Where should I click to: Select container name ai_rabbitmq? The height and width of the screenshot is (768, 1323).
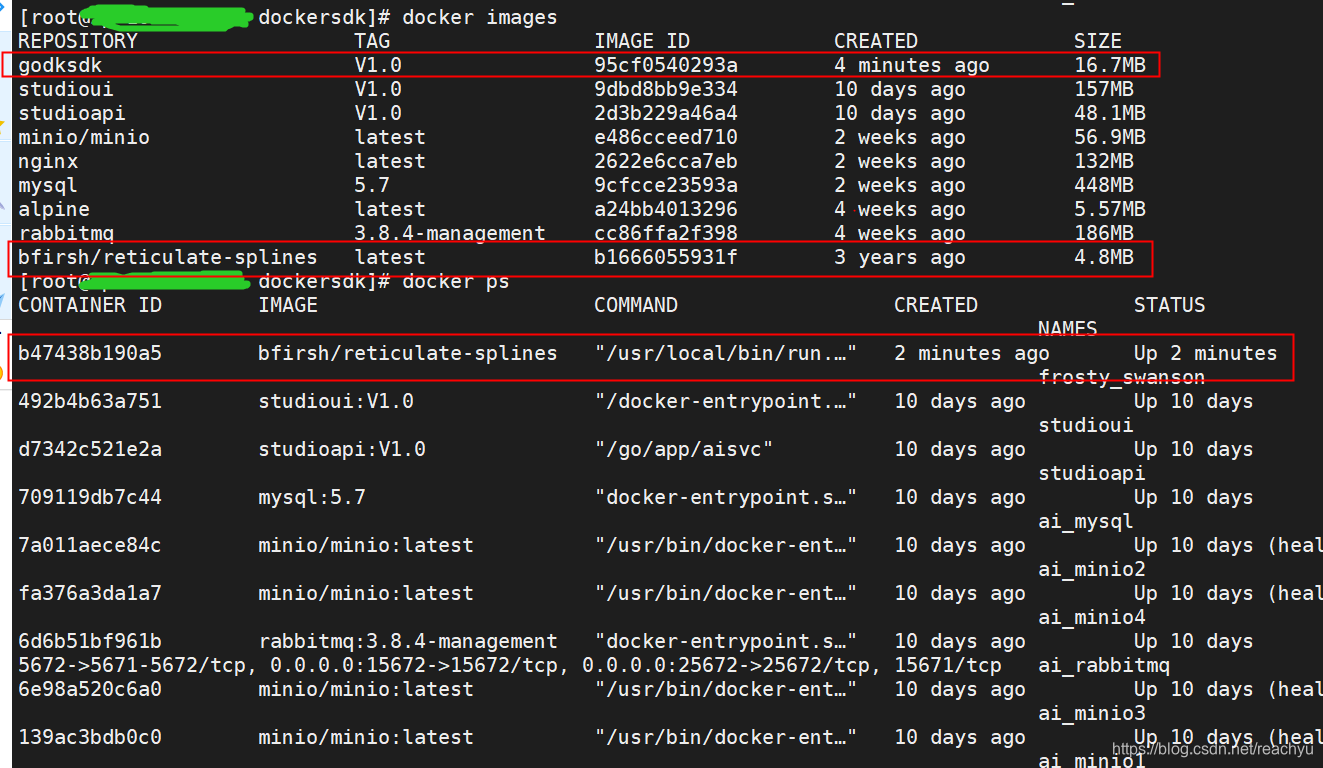point(1104,665)
